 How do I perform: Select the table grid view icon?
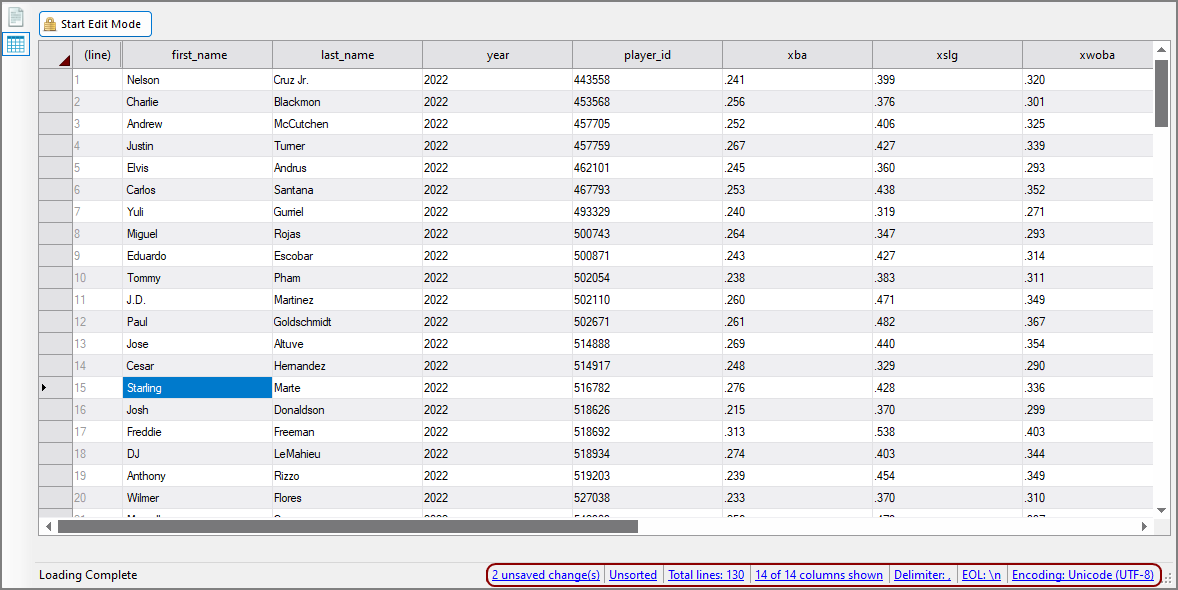[16, 44]
